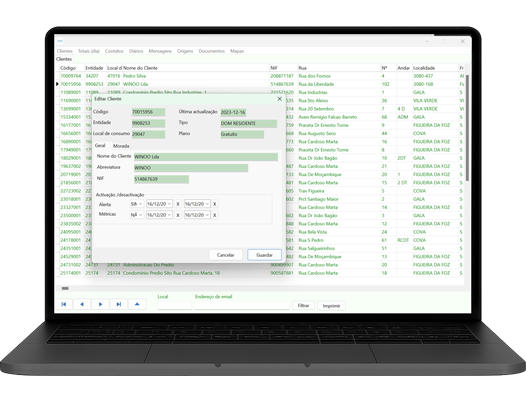Go to the previous record
The image size is (526, 400).
(x=82, y=304)
